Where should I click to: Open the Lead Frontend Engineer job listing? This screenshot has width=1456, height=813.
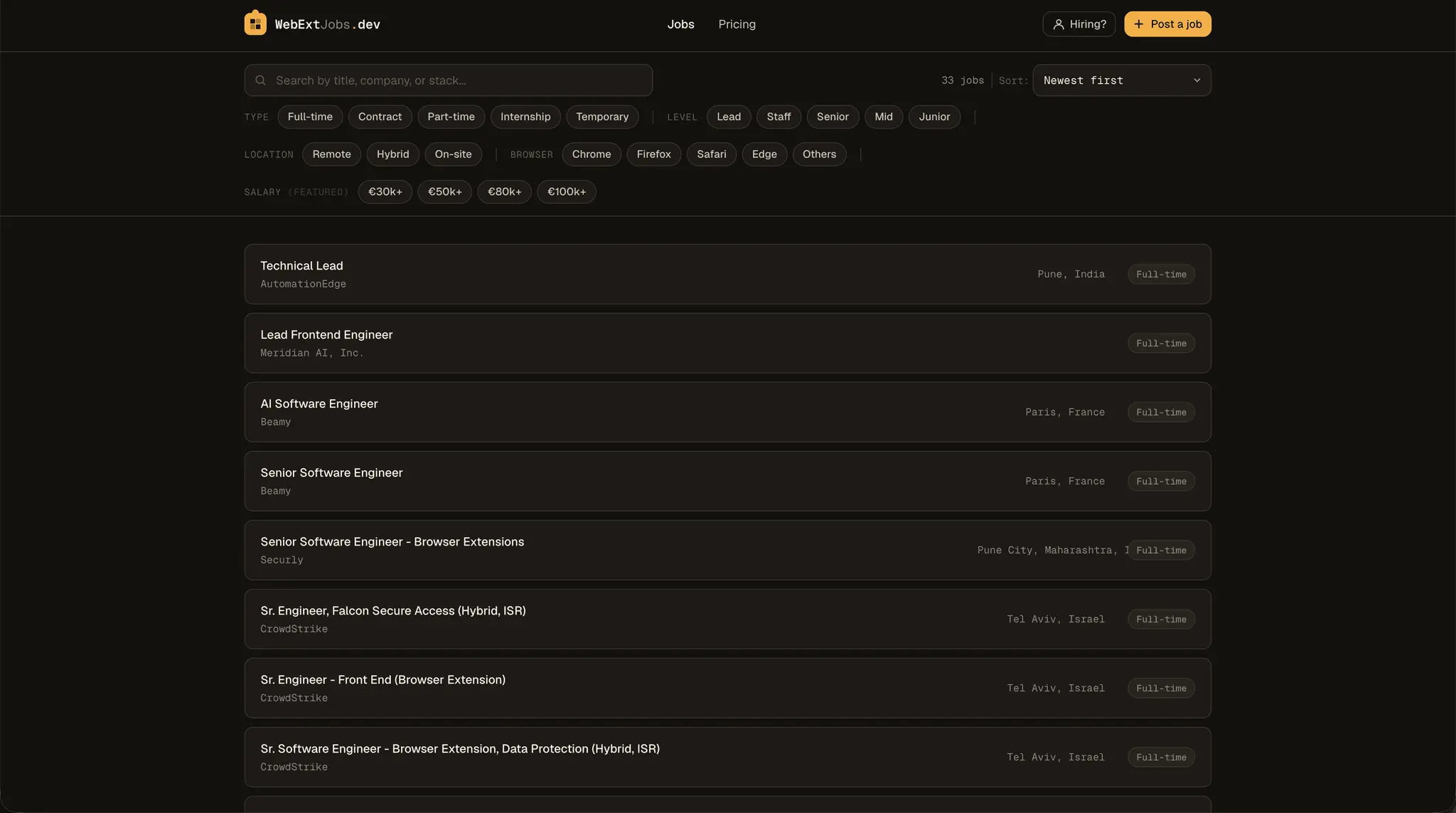coord(728,344)
